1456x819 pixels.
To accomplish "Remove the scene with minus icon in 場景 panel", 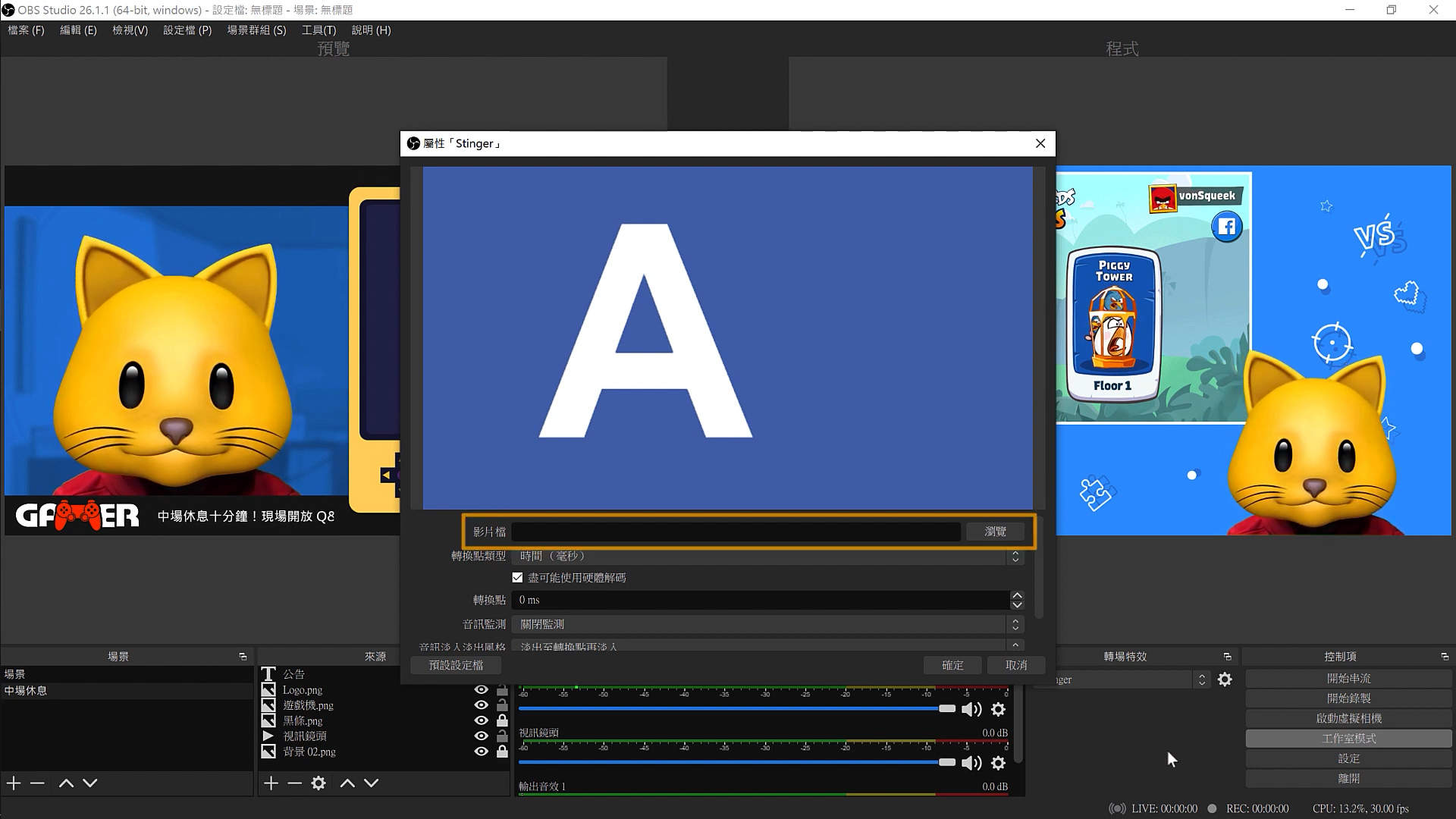I will (x=37, y=783).
